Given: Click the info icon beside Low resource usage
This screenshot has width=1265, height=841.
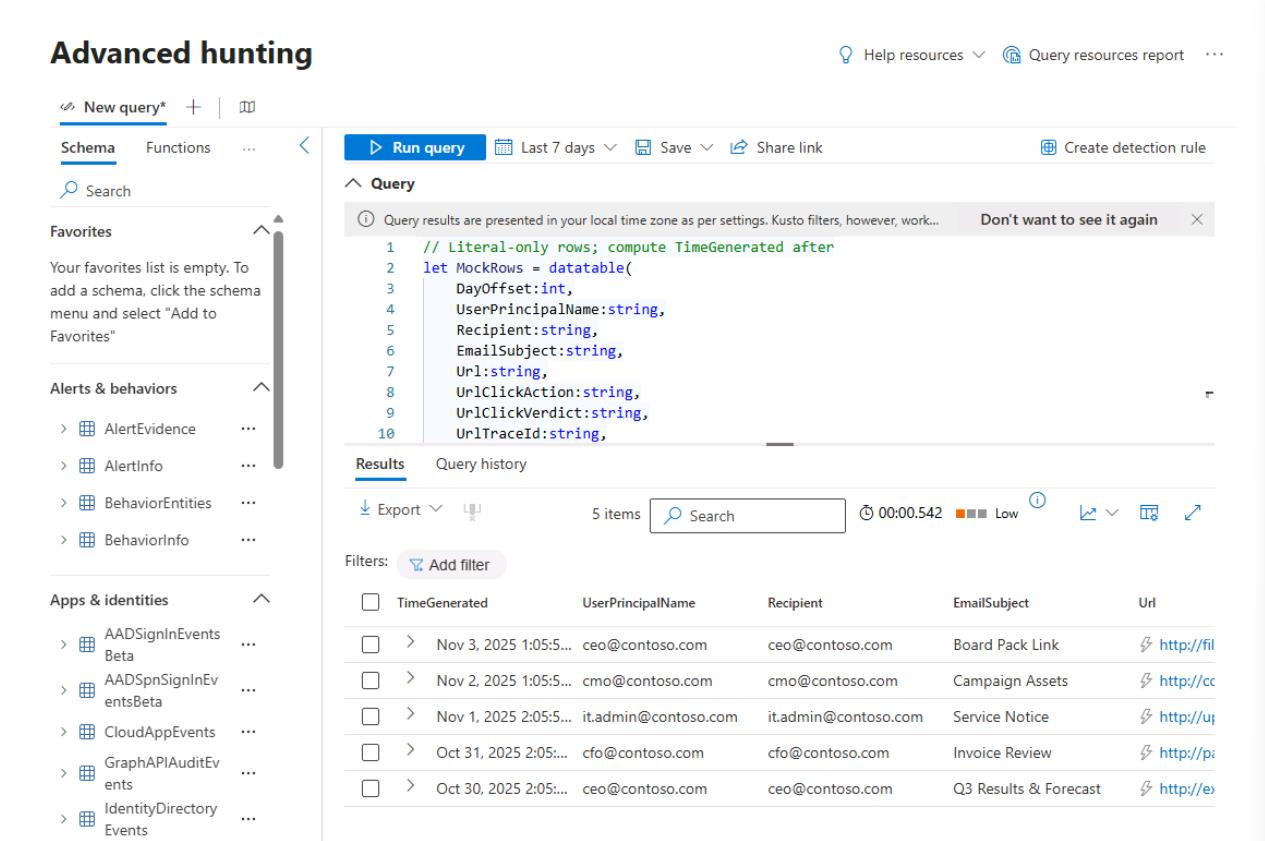Looking at the screenshot, I should (1036, 502).
